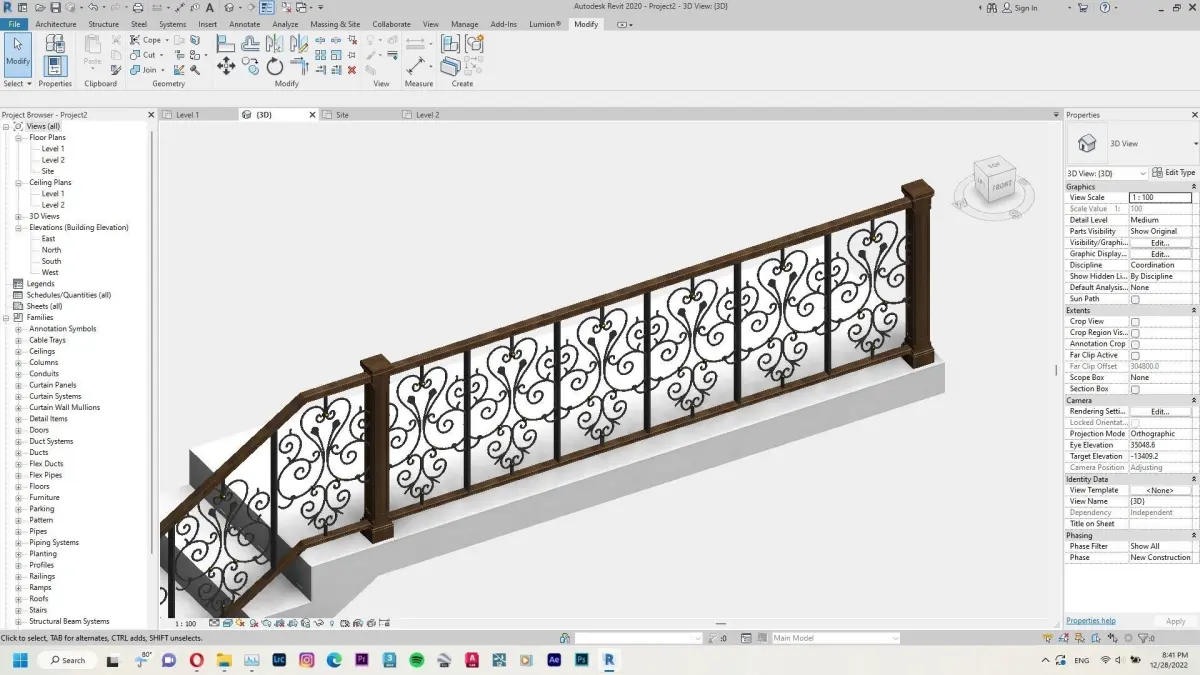The width and height of the screenshot is (1200, 675).
Task: Toggle the Properties palette icon
Action: pos(55,66)
